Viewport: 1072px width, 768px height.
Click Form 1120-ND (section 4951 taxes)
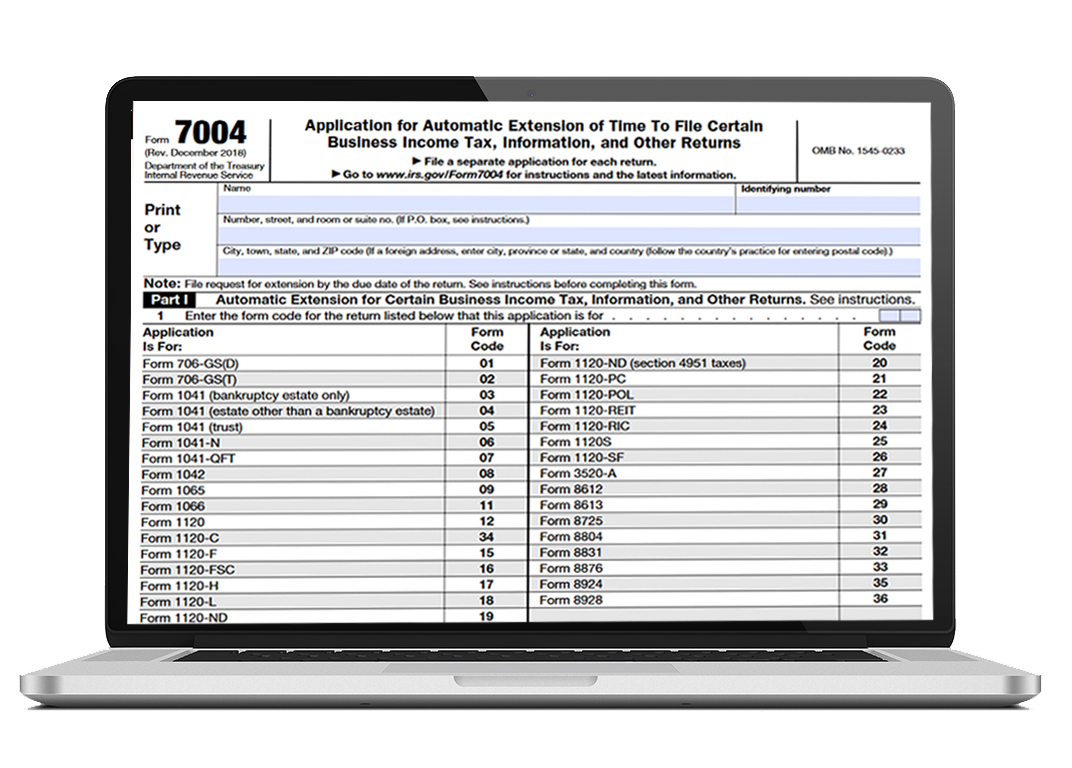(643, 363)
